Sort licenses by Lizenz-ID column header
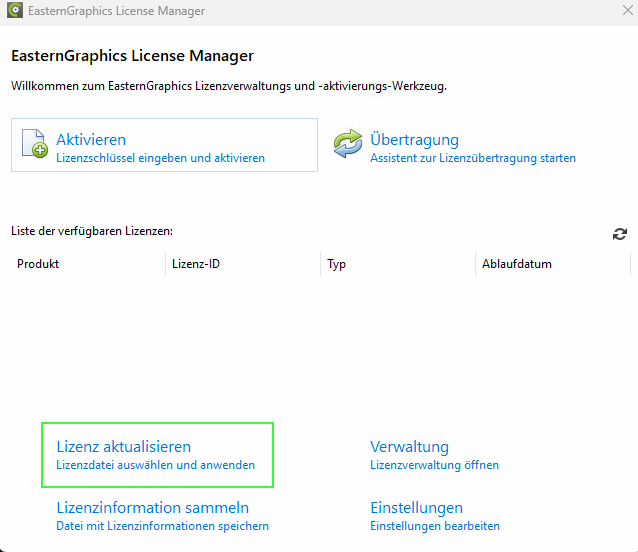Image resolution: width=638 pixels, height=552 pixels. 243,264
